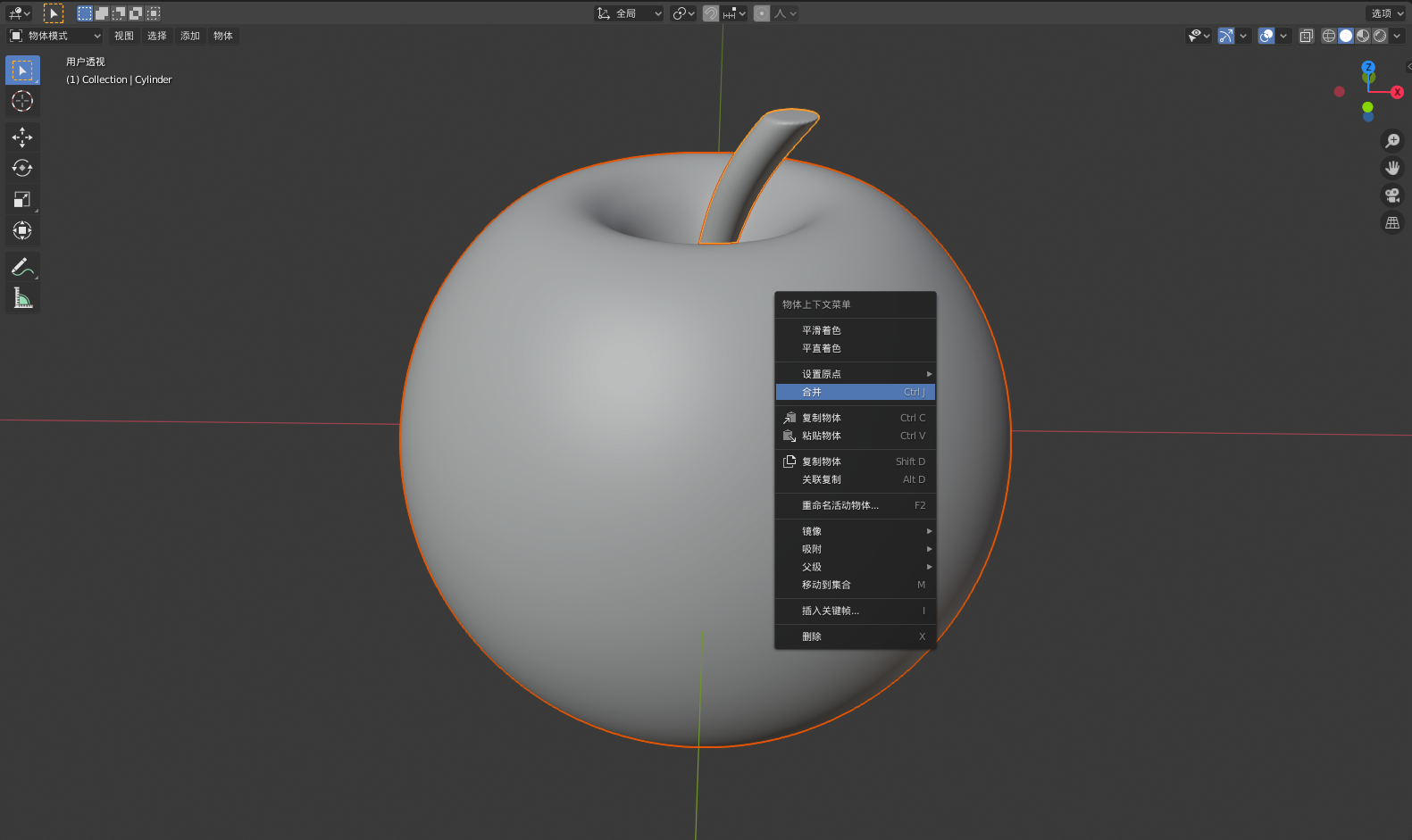Open the 物体 menu
1412x840 pixels.
223,36
